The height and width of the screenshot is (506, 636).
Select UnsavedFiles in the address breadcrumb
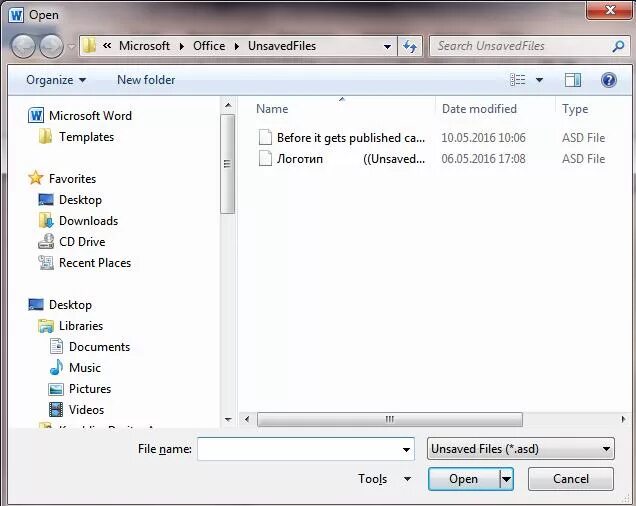pyautogui.click(x=282, y=46)
